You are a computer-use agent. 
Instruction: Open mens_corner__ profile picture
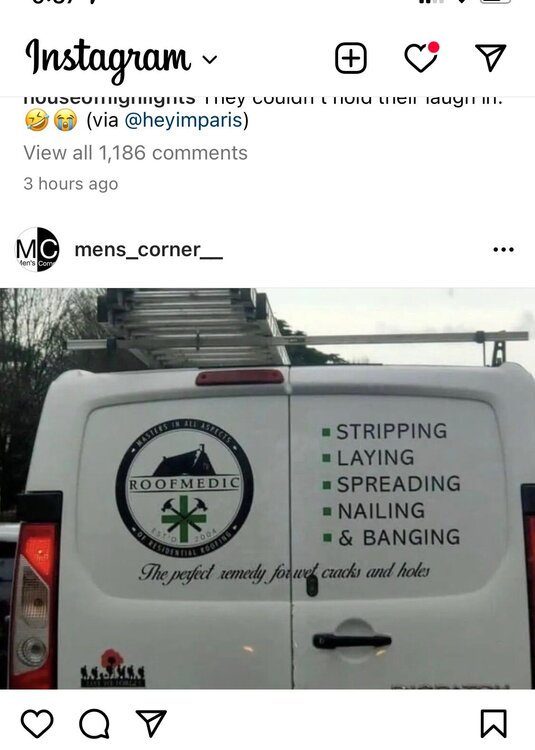click(x=37, y=250)
